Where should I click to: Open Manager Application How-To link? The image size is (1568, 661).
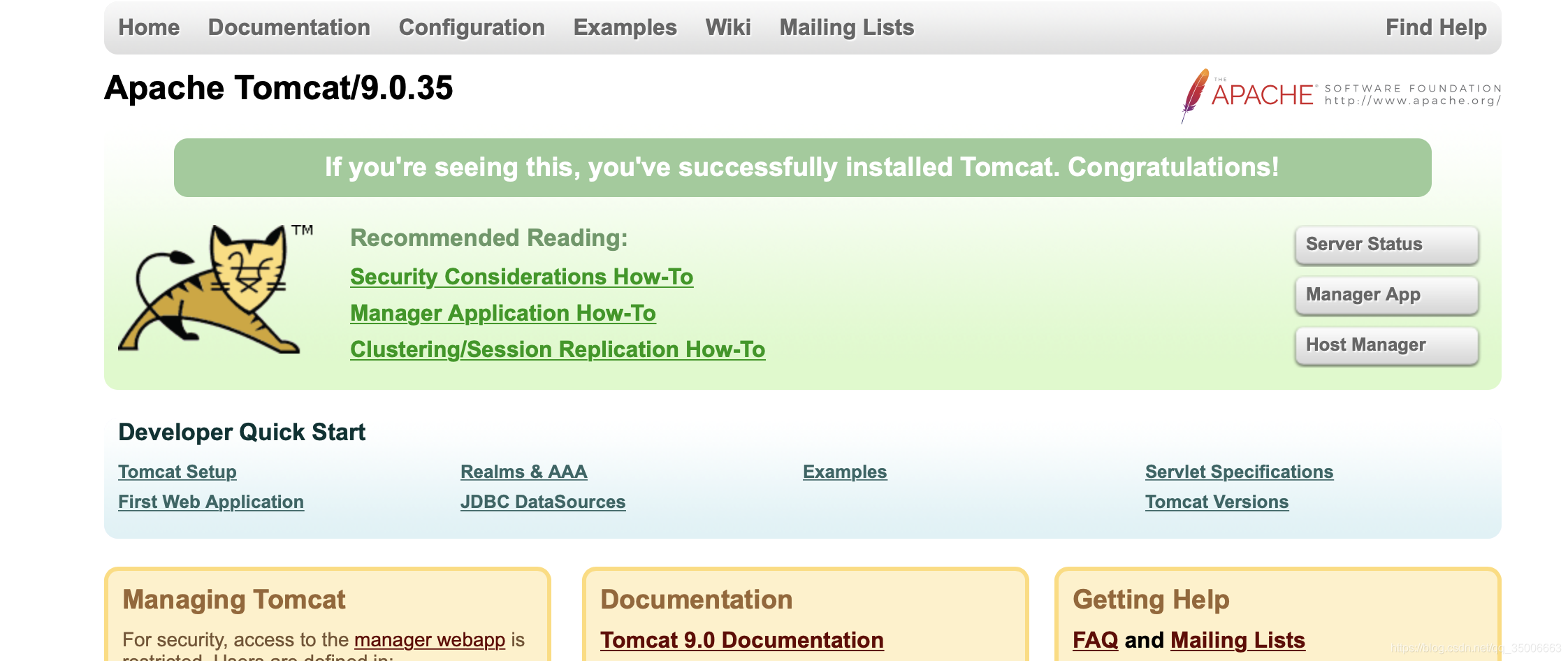click(503, 313)
